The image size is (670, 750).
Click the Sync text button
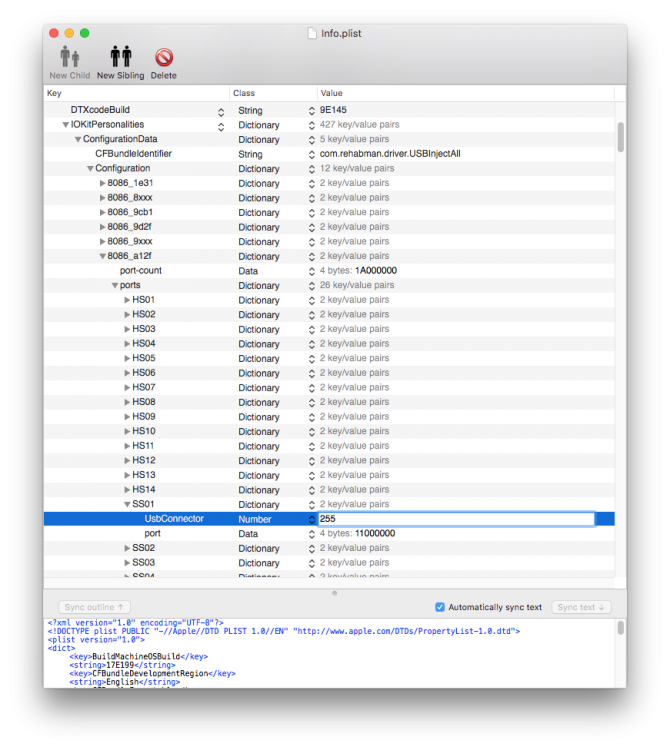tap(581, 607)
